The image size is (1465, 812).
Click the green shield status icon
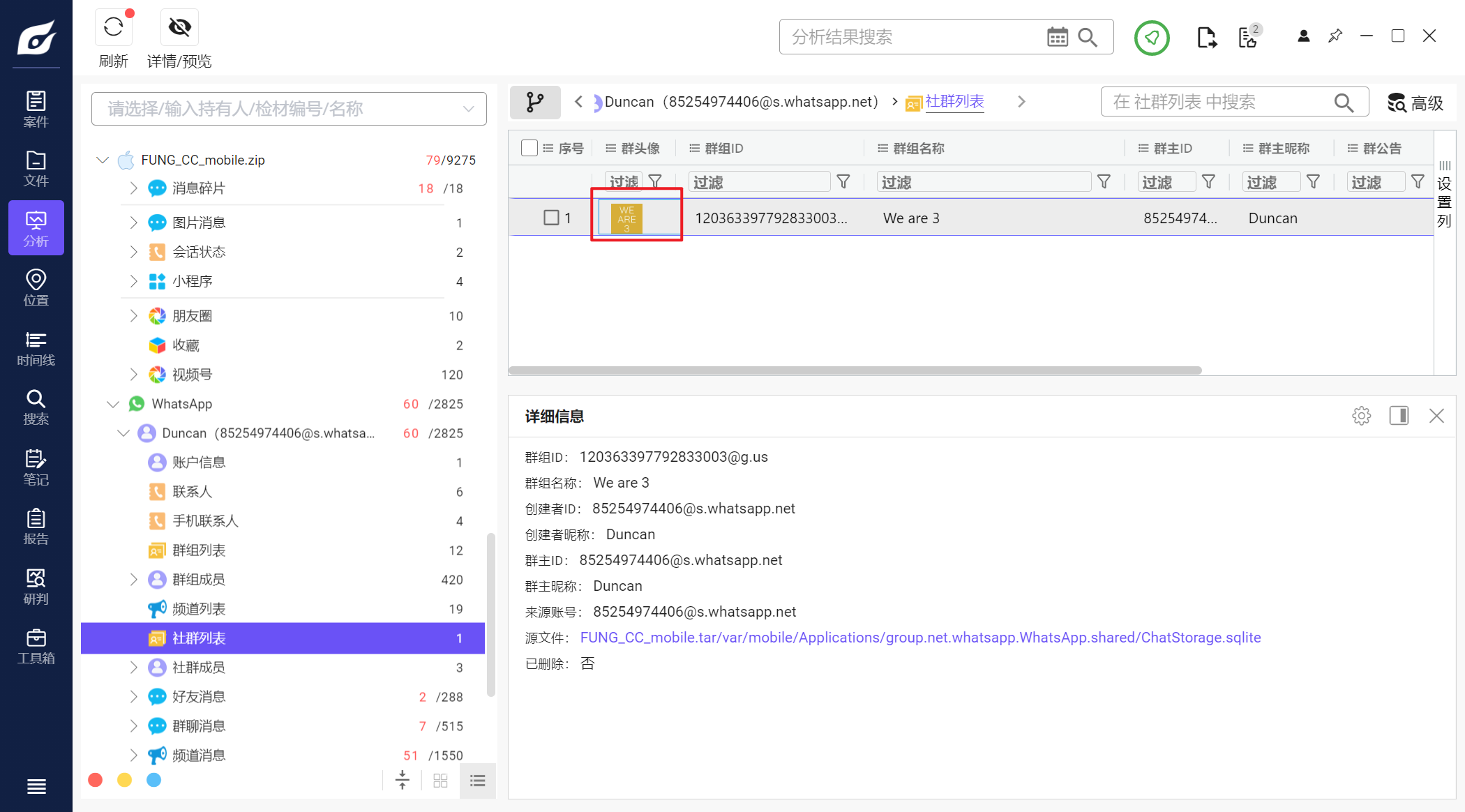1152,38
